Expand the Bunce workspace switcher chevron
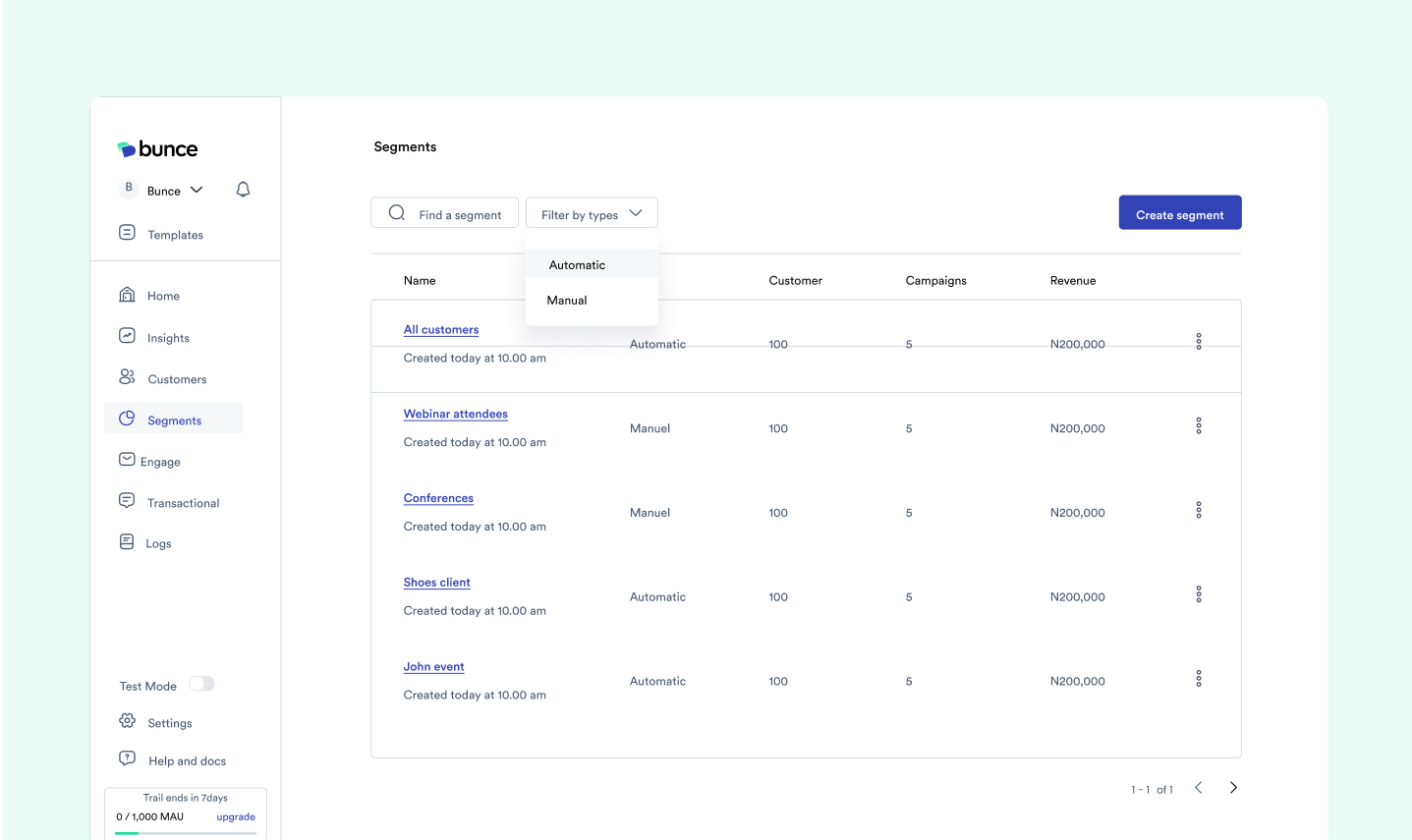 [197, 190]
